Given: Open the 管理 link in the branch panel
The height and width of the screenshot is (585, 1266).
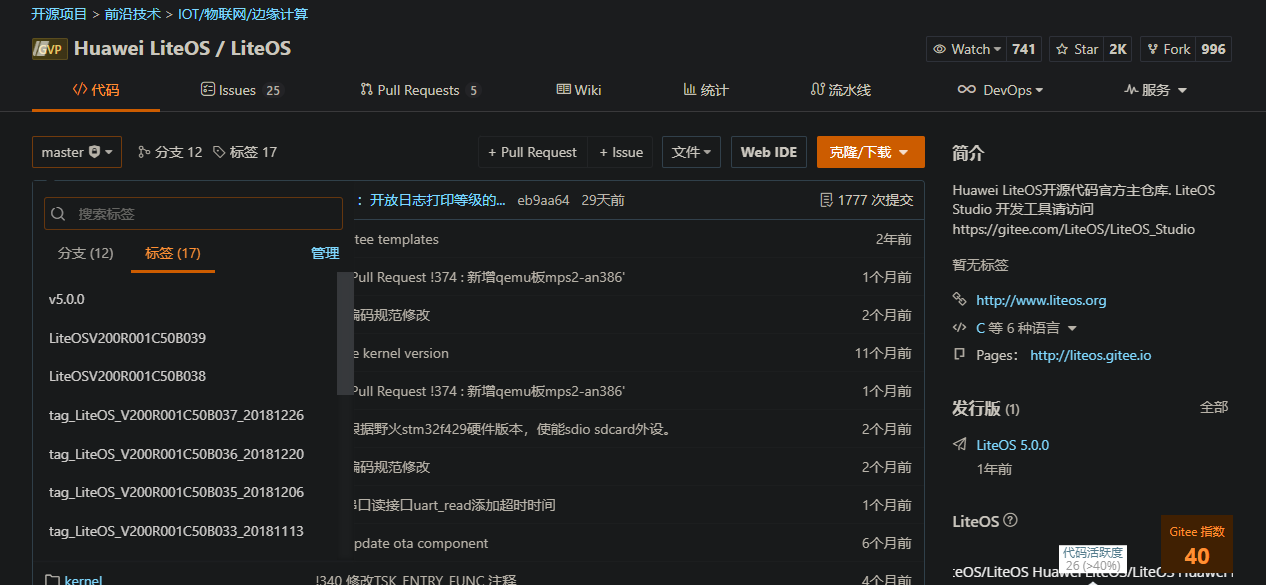Looking at the screenshot, I should point(324,253).
